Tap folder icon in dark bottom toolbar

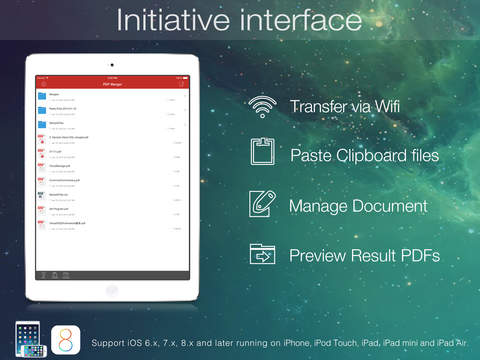(x=66, y=275)
